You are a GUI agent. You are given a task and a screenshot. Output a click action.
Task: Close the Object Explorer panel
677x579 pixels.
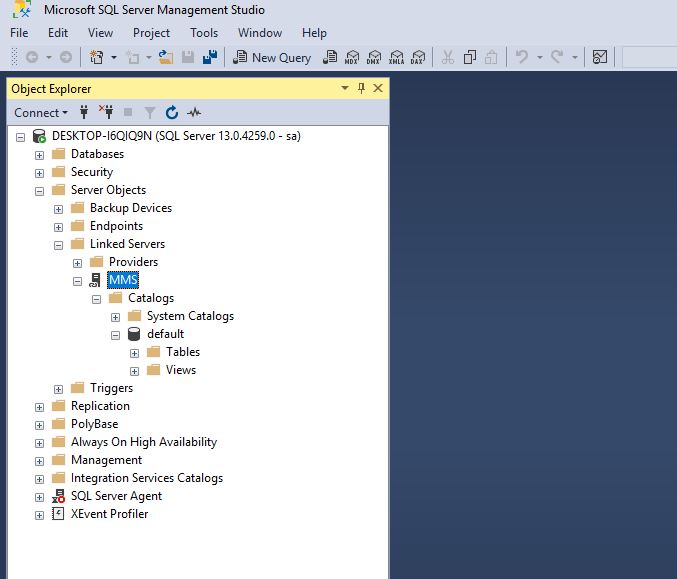coord(378,89)
